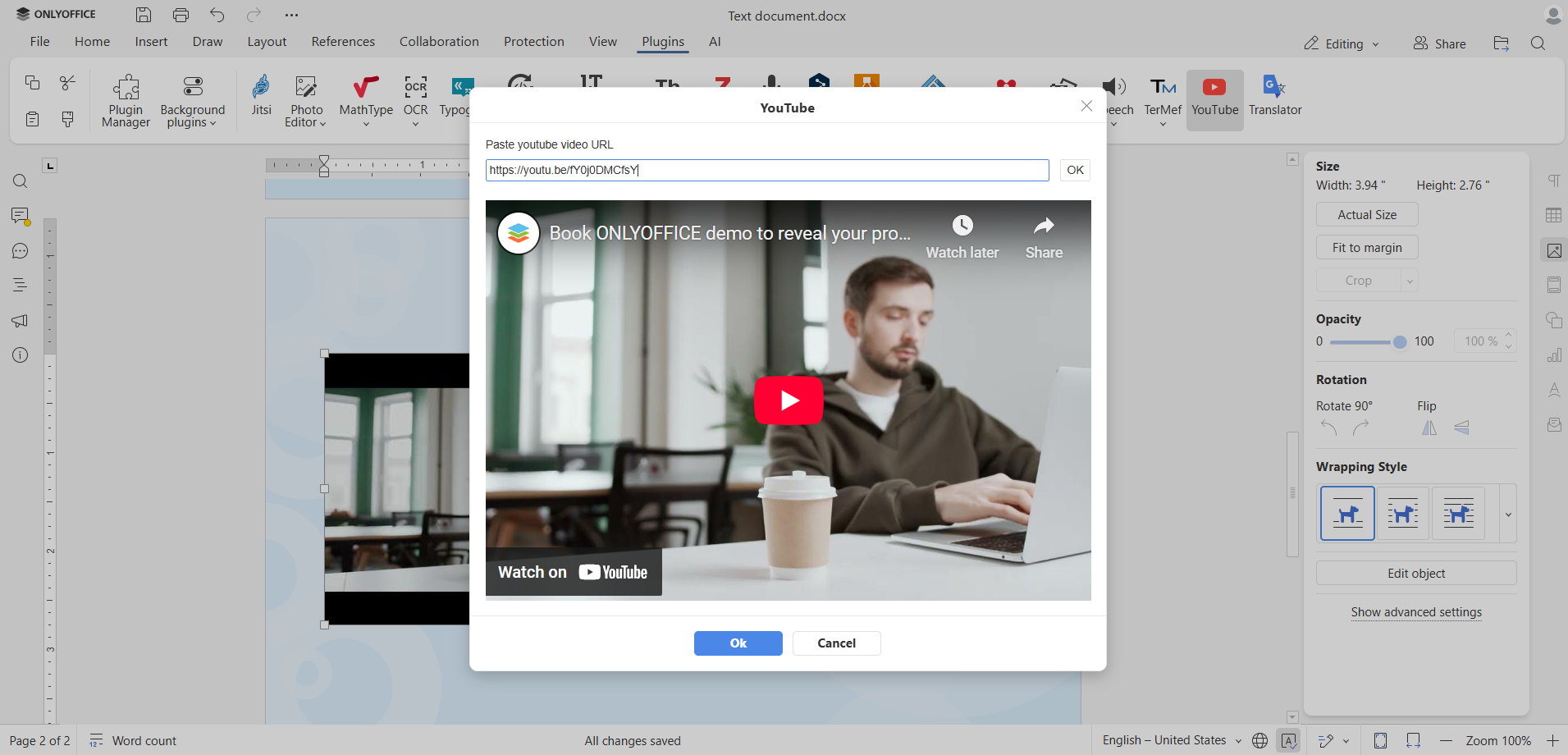Flip the image vertically
The height and width of the screenshot is (755, 1568).
click(x=1461, y=428)
